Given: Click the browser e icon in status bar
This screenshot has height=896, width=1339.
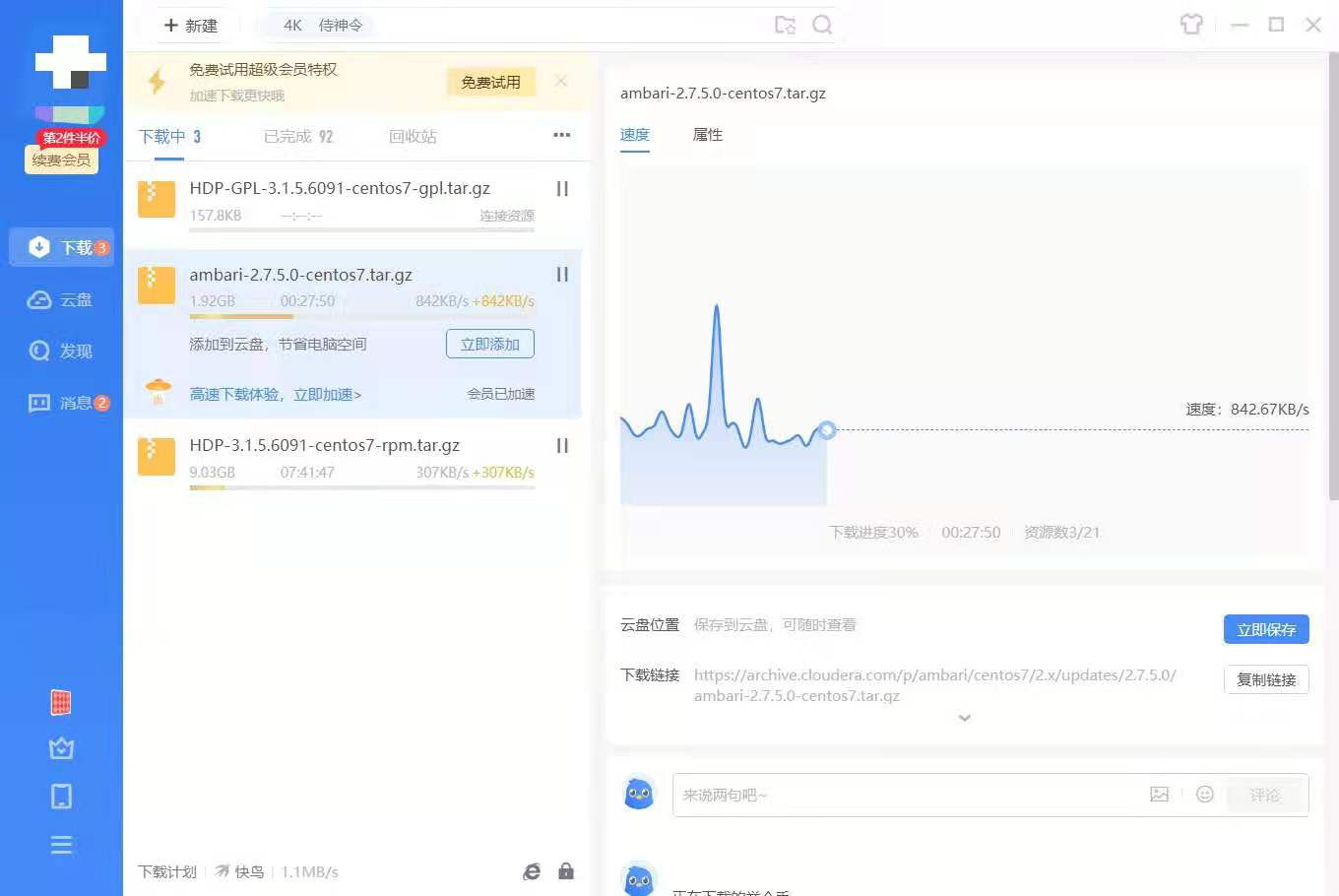Looking at the screenshot, I should (532, 871).
